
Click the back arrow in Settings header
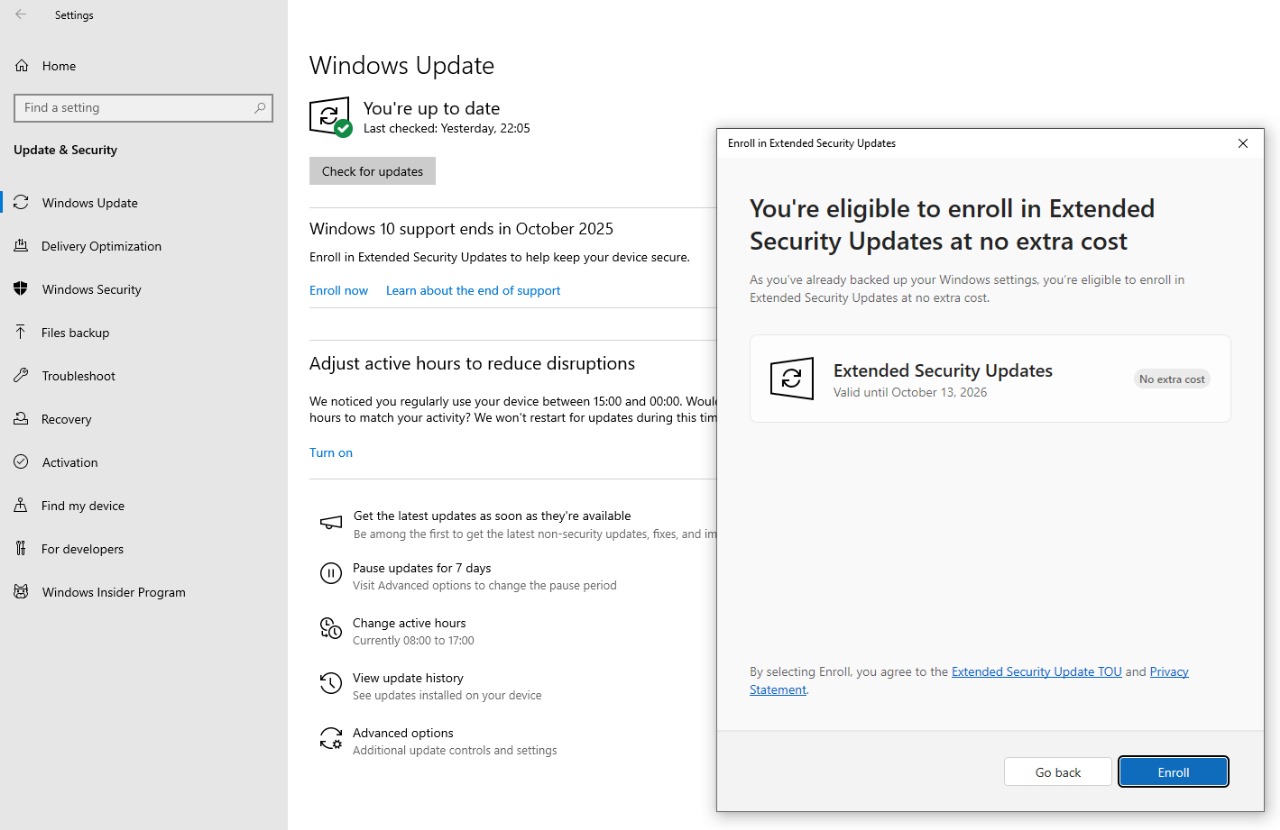coord(21,15)
